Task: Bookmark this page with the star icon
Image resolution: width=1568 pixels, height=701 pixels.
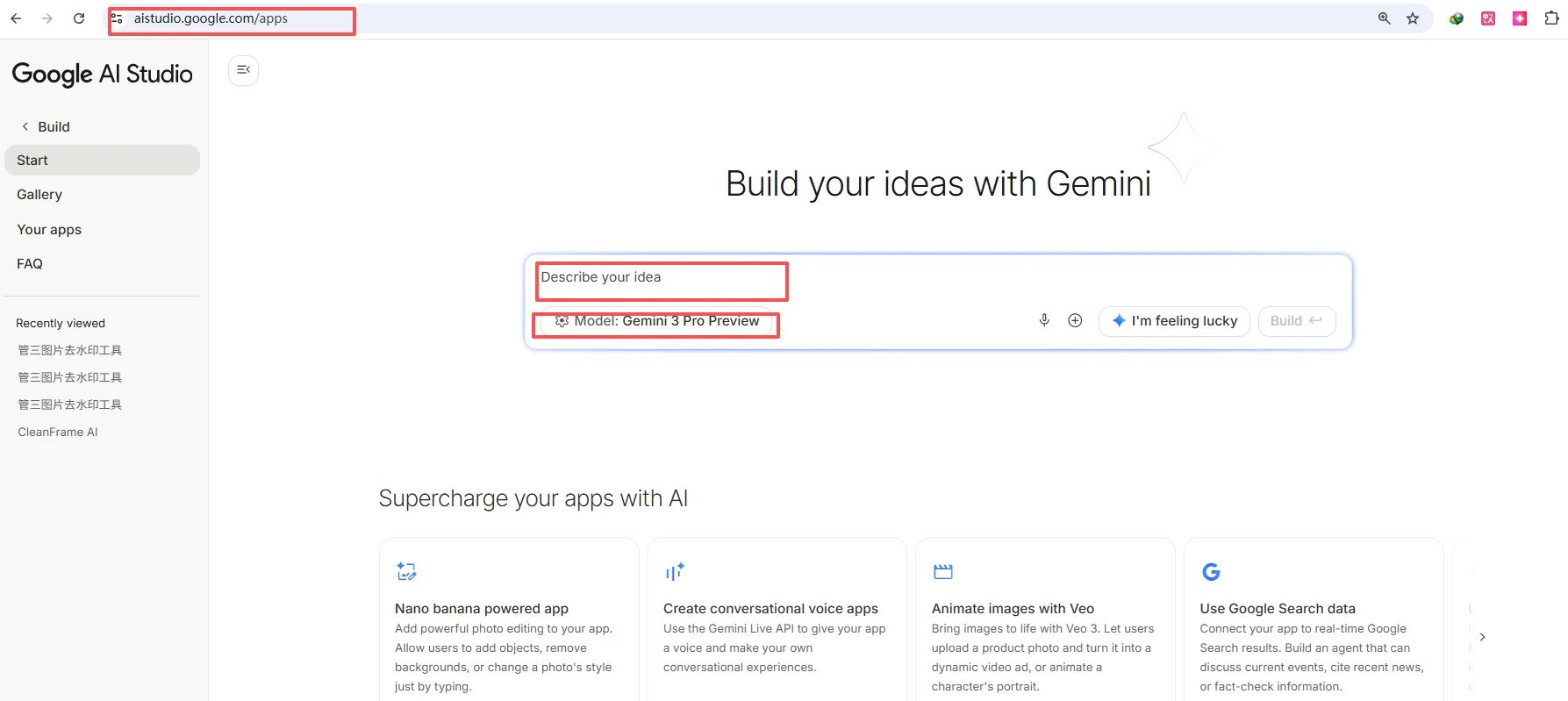Action: coord(1413,18)
